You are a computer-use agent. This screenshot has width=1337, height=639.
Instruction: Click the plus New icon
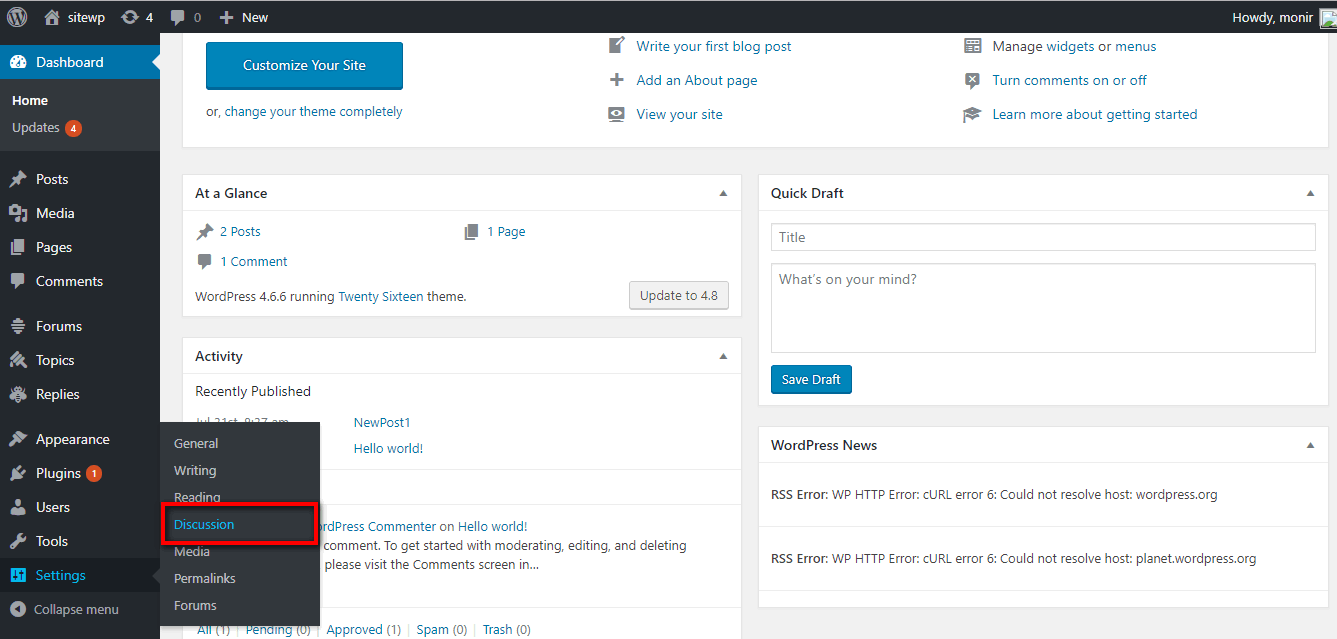click(226, 17)
